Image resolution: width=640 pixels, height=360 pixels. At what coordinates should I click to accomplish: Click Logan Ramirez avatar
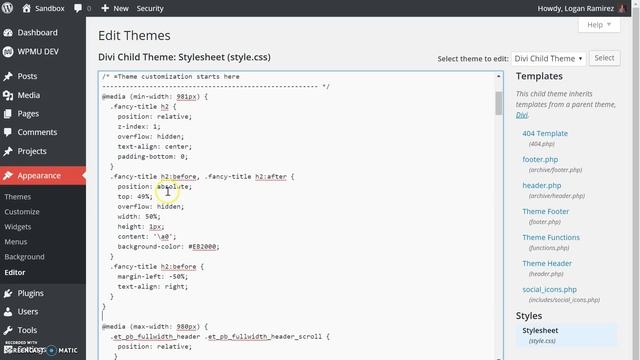pyautogui.click(x=622, y=8)
